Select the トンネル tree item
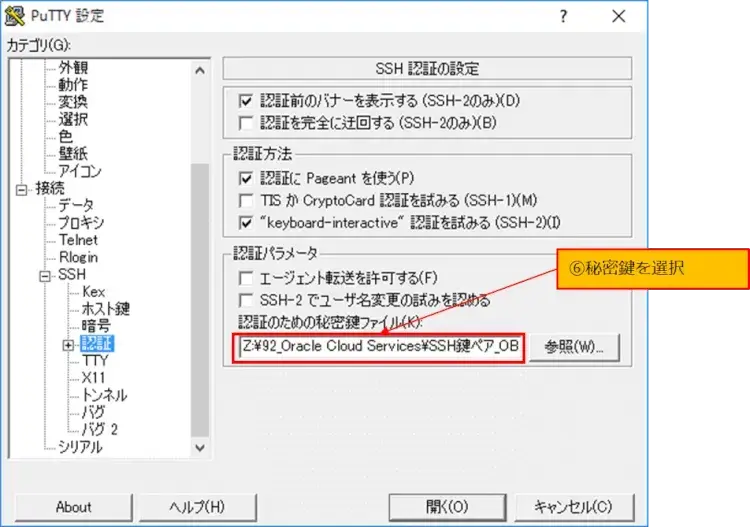The image size is (750, 527). [104, 395]
